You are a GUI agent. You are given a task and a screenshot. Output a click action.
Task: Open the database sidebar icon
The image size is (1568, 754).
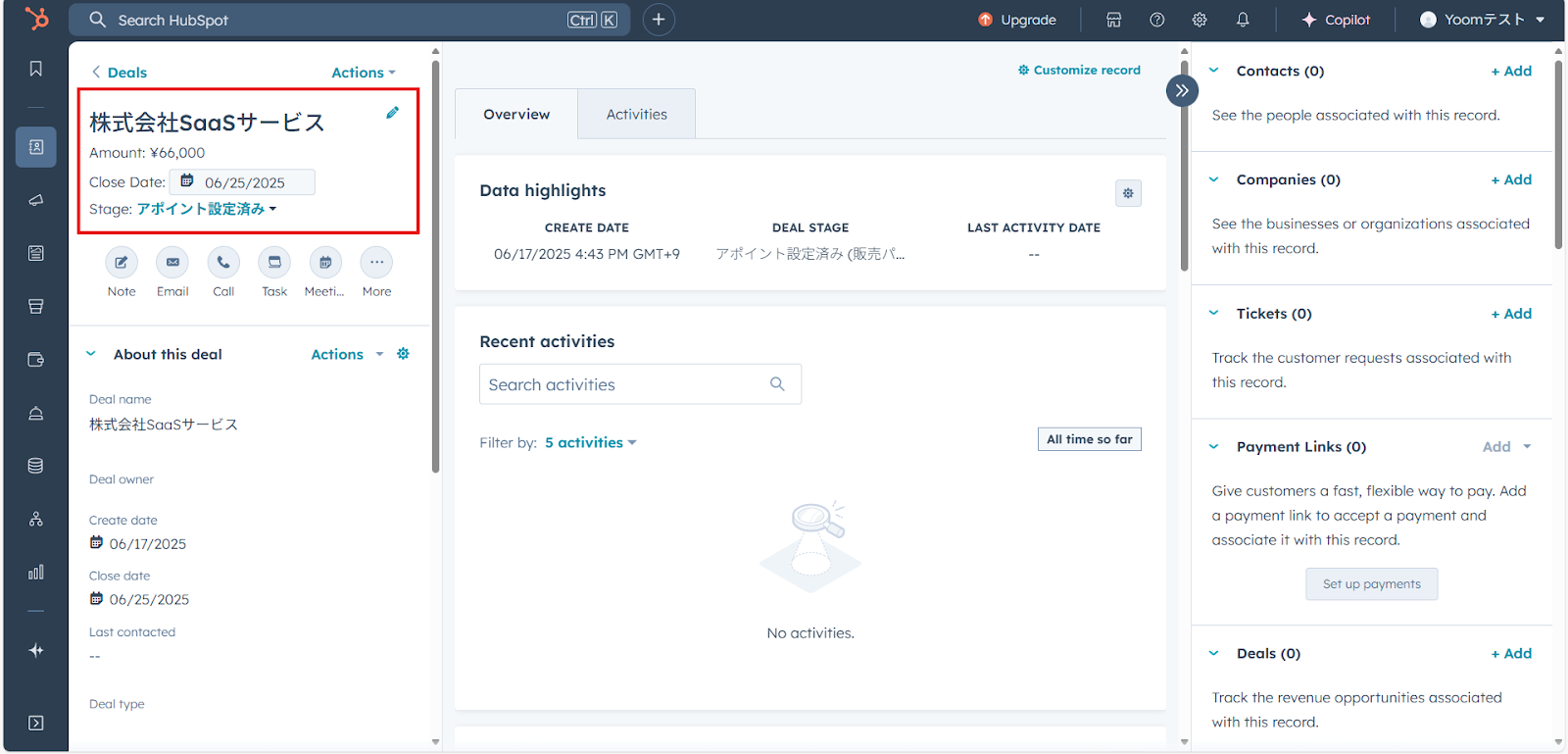[36, 466]
